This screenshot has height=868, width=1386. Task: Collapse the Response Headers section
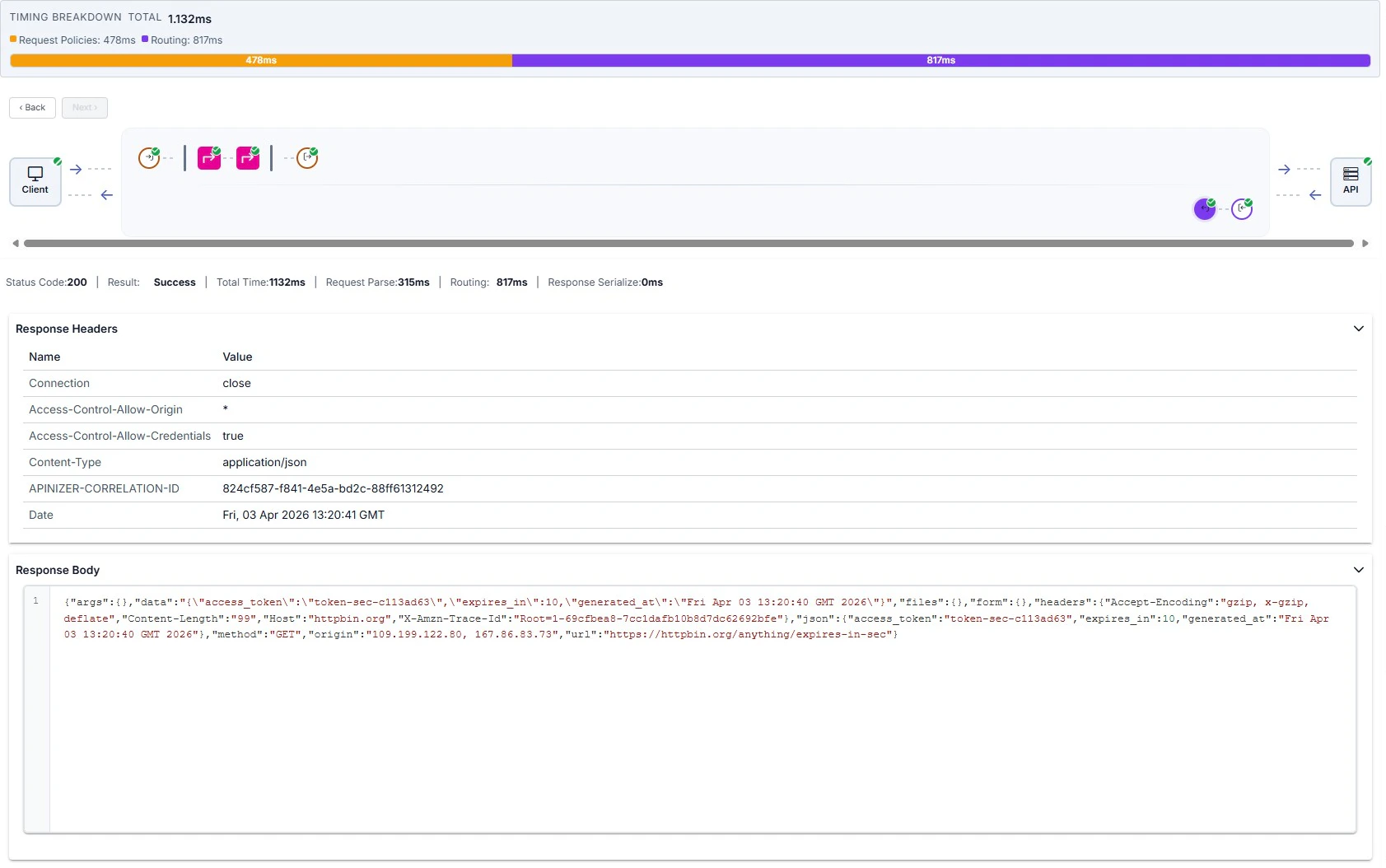pos(1358,329)
